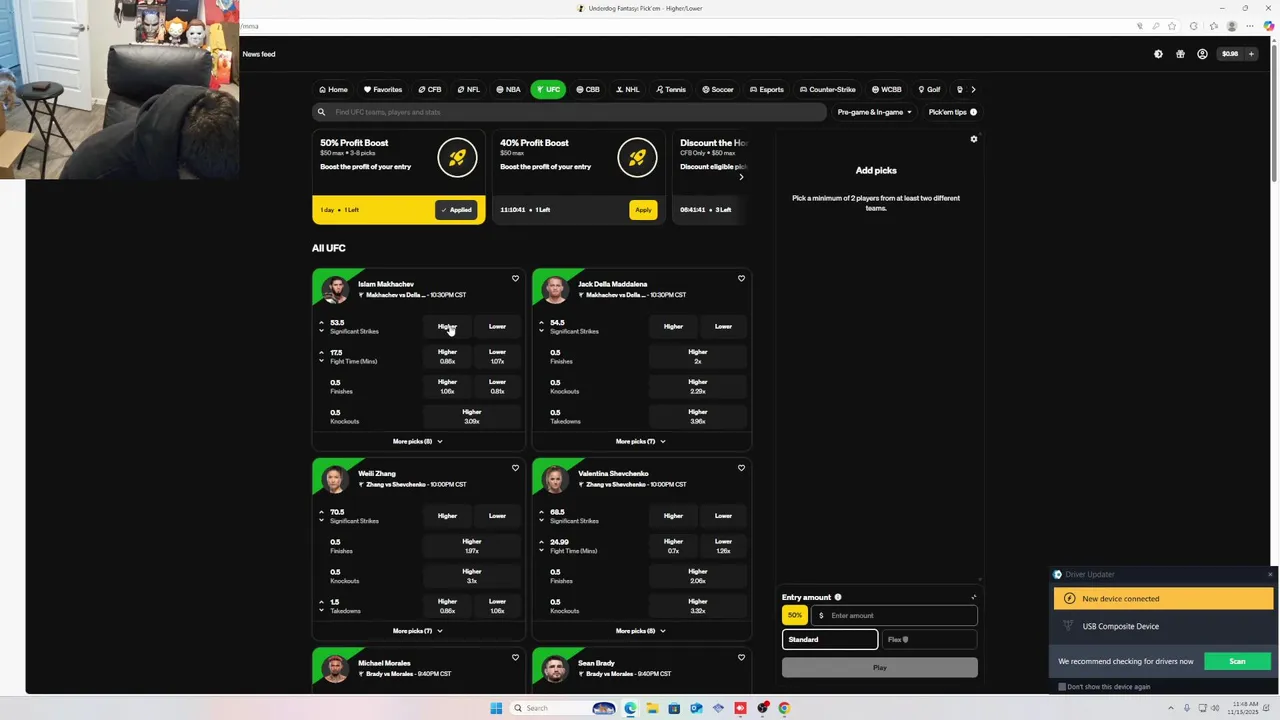Switch to the Soccer tab

[717, 89]
